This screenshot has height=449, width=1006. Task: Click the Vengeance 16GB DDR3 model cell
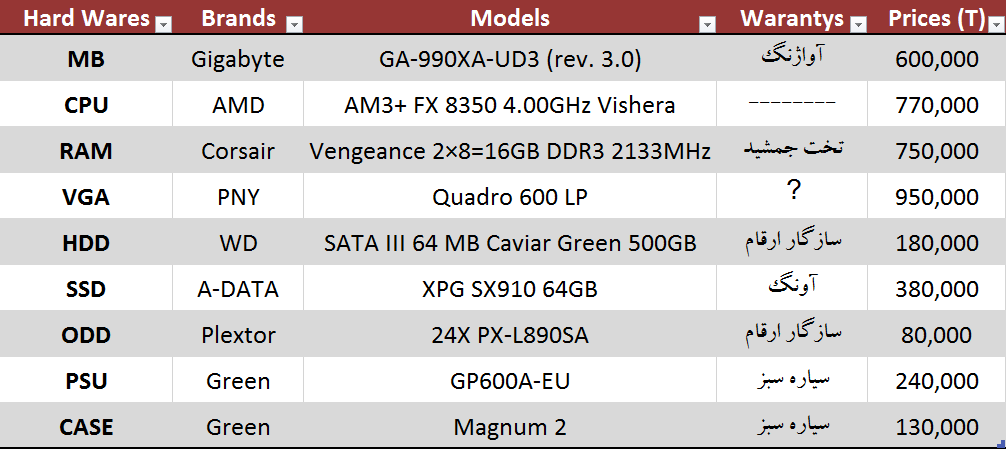(x=510, y=151)
